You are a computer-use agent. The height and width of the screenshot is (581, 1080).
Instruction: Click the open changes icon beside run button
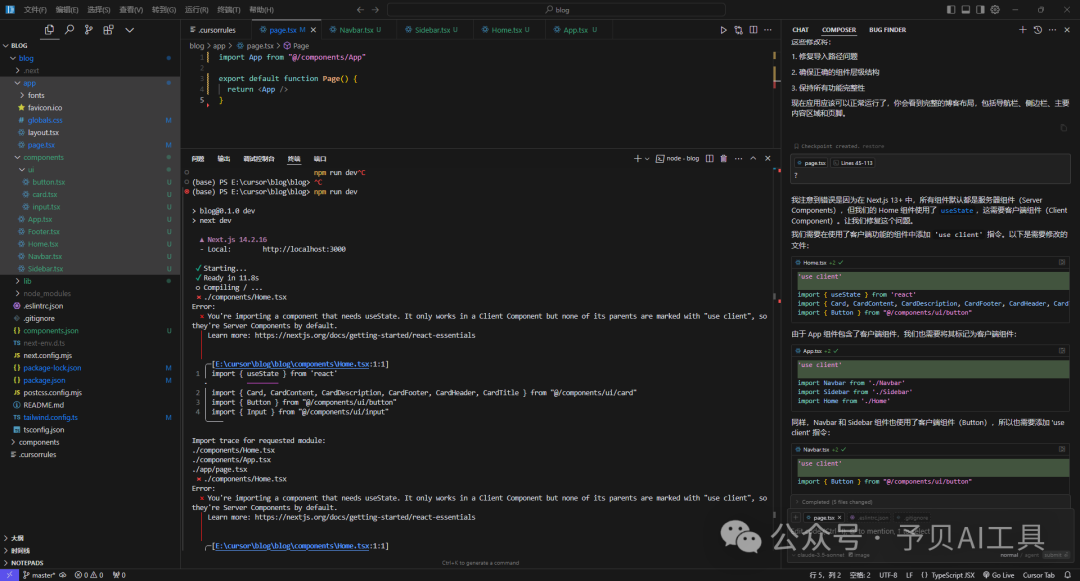tap(738, 30)
